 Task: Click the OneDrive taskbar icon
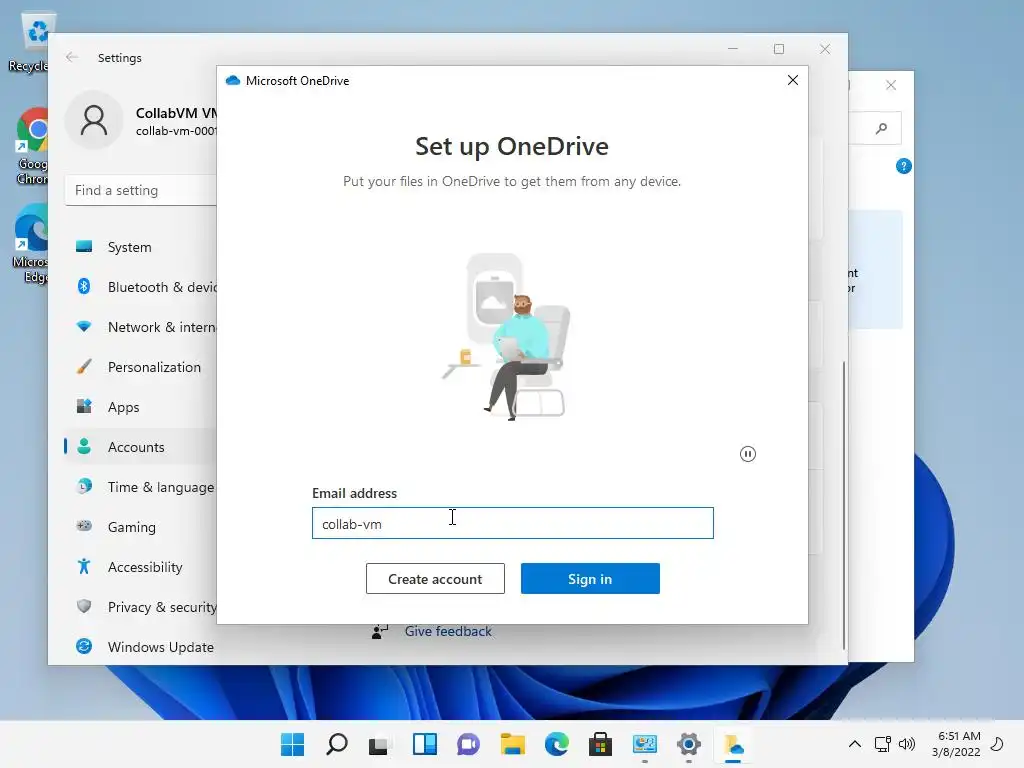[x=733, y=744]
